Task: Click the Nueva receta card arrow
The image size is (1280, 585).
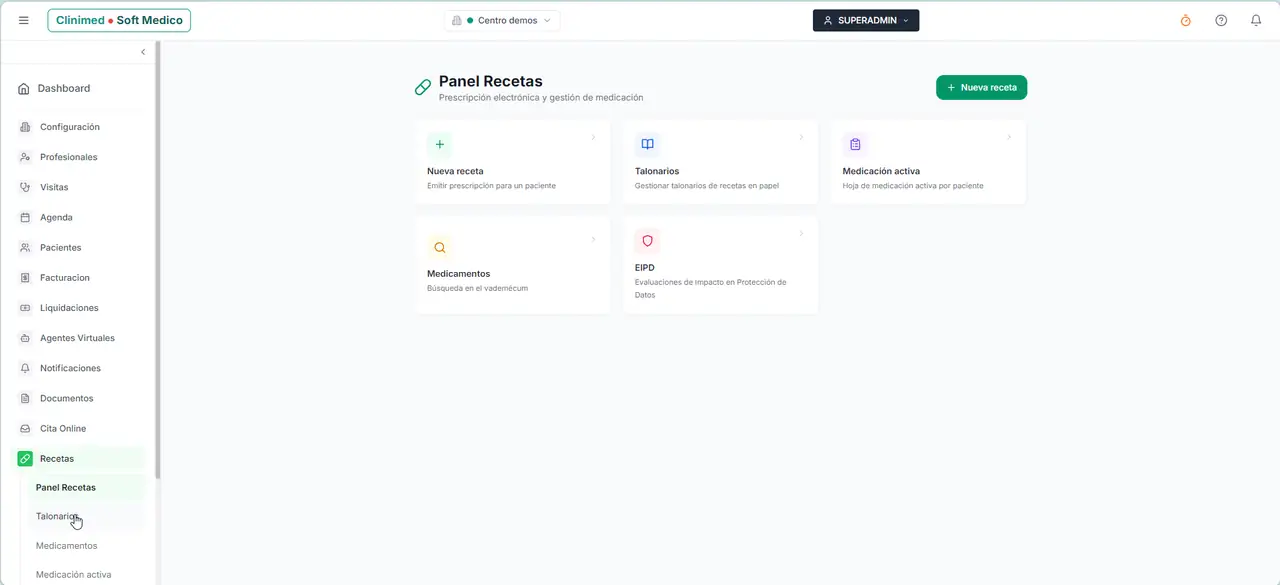Action: click(x=593, y=137)
